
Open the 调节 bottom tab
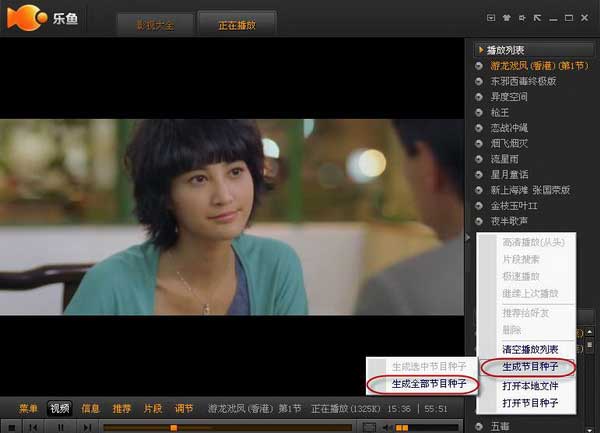tap(184, 409)
